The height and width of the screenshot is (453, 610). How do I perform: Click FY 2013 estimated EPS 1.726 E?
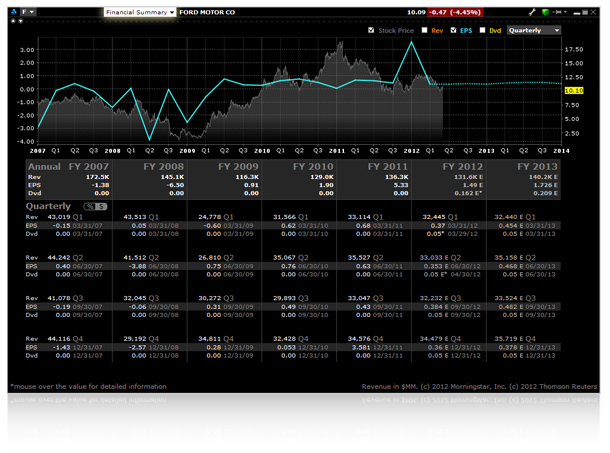point(545,185)
